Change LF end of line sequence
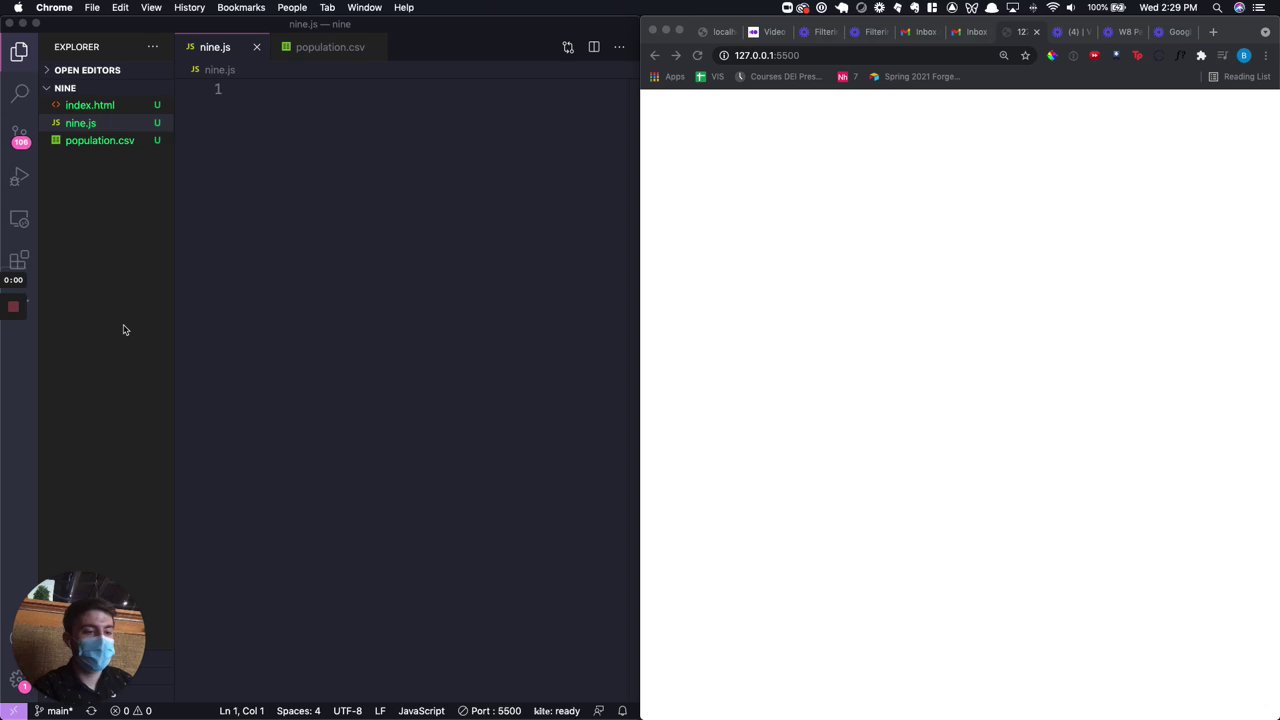 (x=380, y=711)
